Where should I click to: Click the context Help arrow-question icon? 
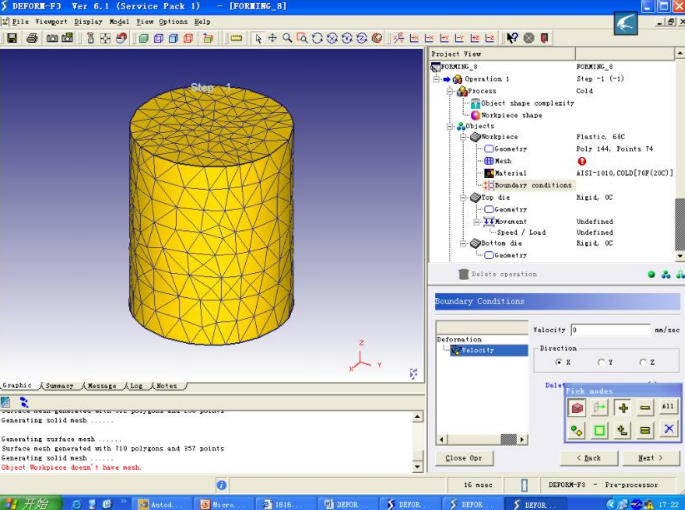point(512,38)
